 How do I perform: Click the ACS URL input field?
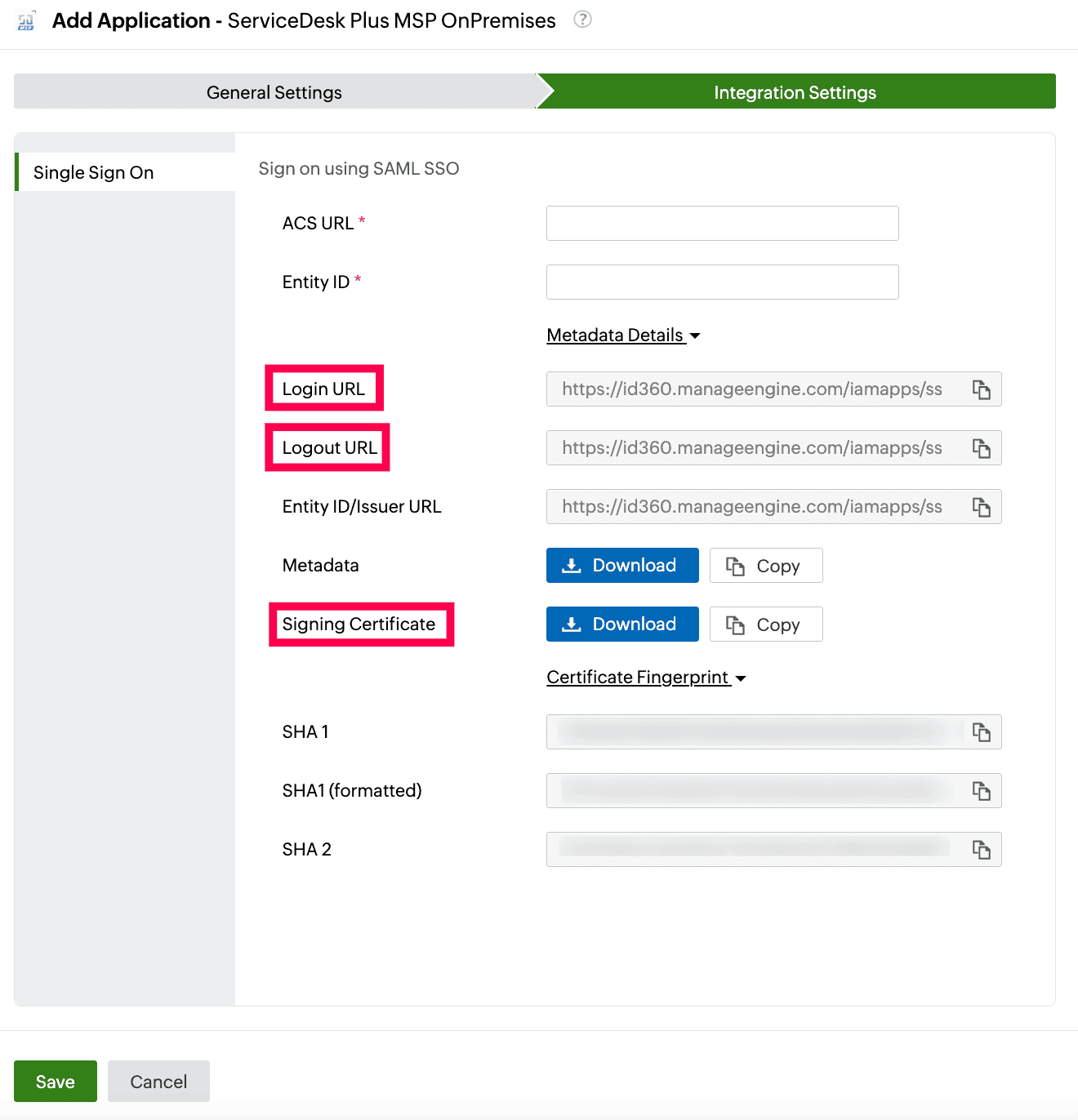click(722, 224)
